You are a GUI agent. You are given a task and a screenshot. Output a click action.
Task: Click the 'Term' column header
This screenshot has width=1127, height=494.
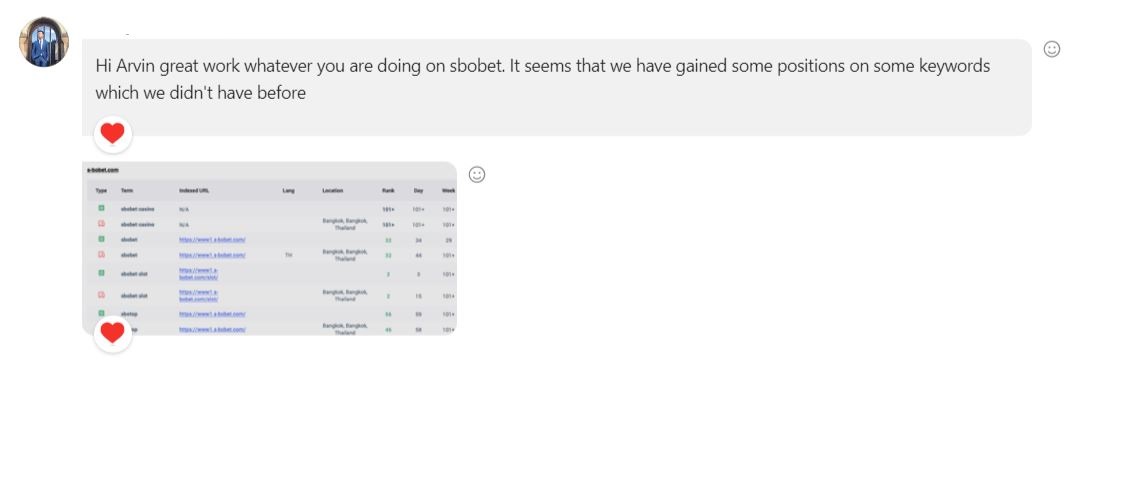[127, 190]
